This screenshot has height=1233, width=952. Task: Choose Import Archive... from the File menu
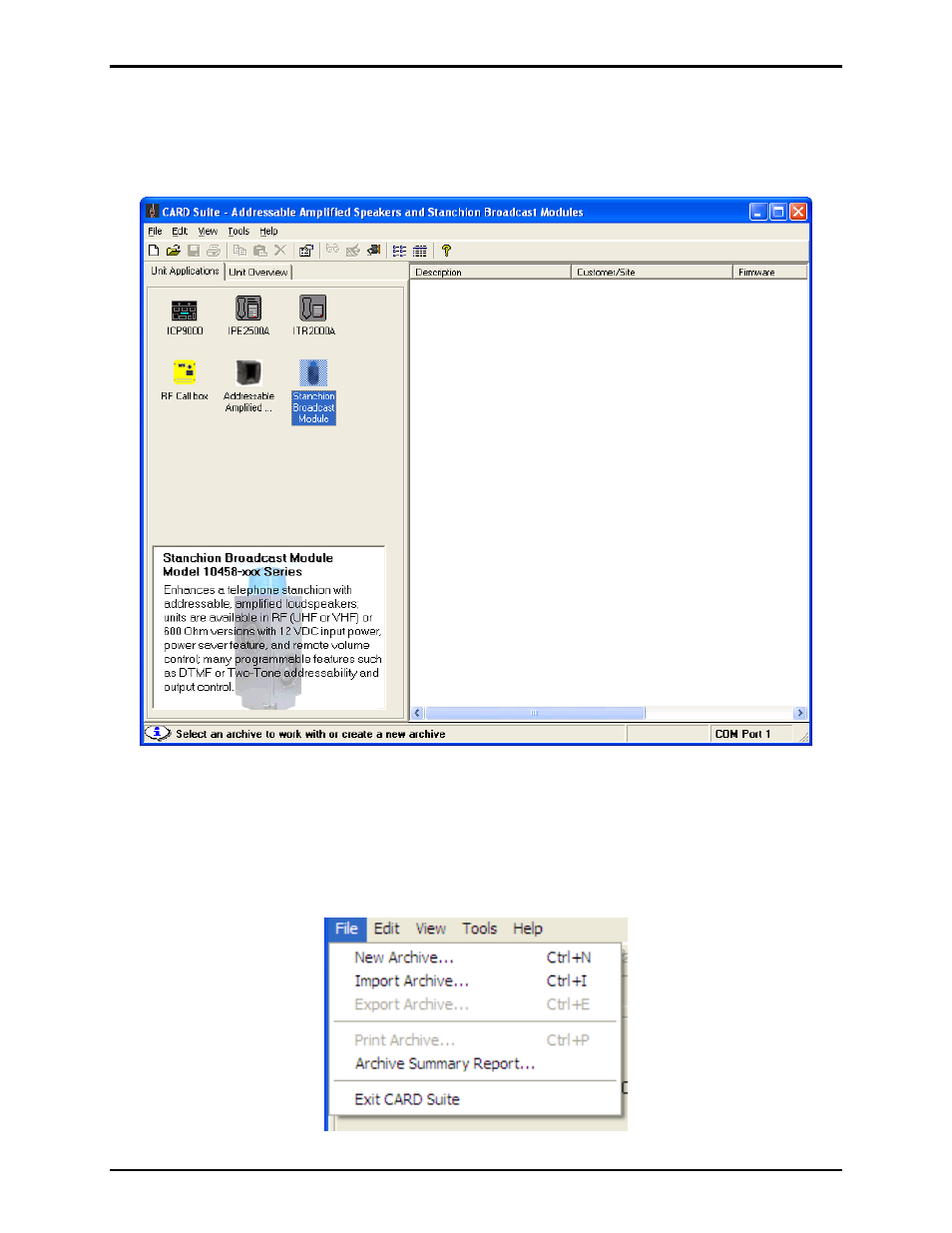click(x=411, y=981)
